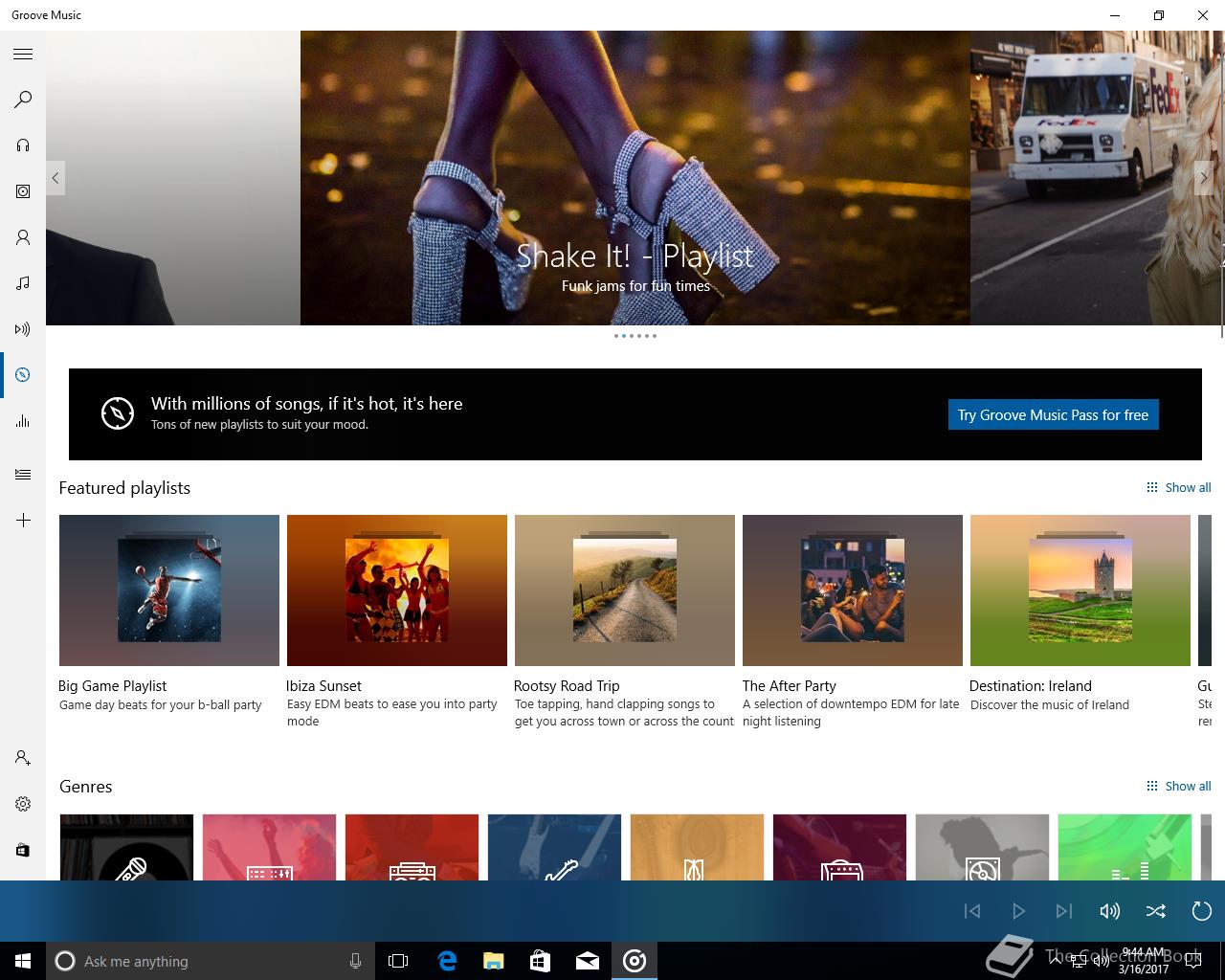1225x980 pixels.
Task: Click the Rootsy Road Trip title
Action: coord(567,686)
